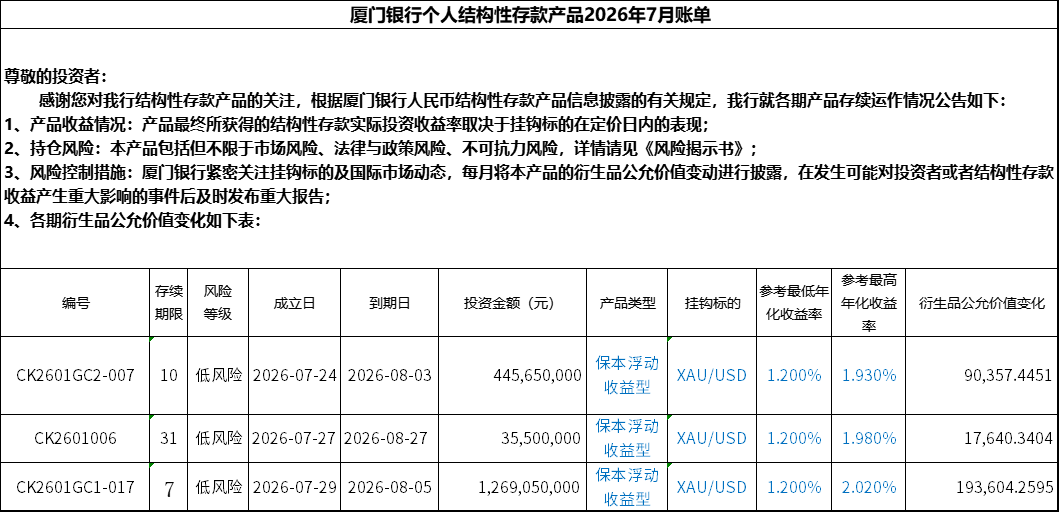
Task: Click the line starting 2、持仓风险
Action: [381, 148]
